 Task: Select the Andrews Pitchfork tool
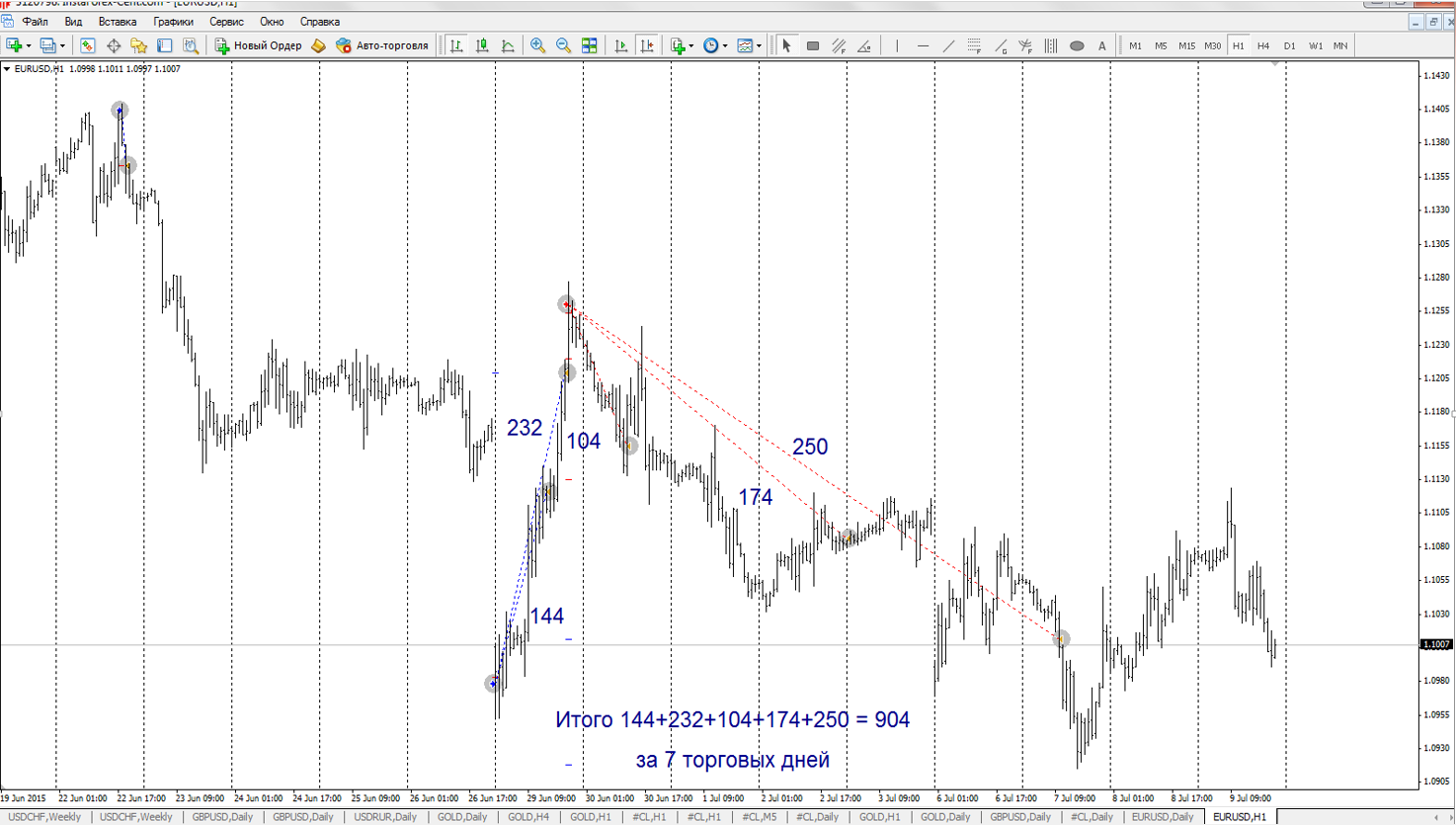point(1025,45)
